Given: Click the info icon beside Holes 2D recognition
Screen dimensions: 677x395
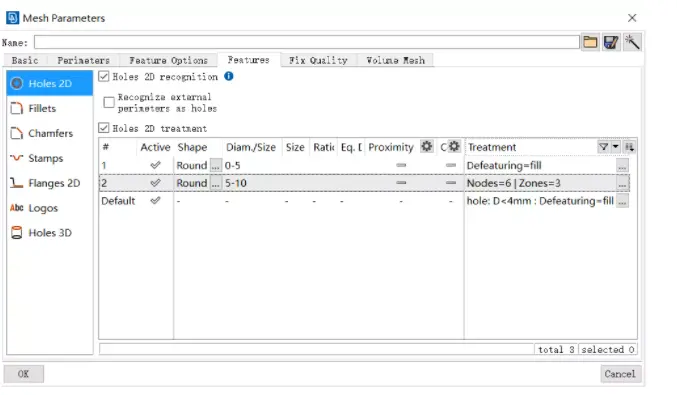Looking at the screenshot, I should click(228, 76).
